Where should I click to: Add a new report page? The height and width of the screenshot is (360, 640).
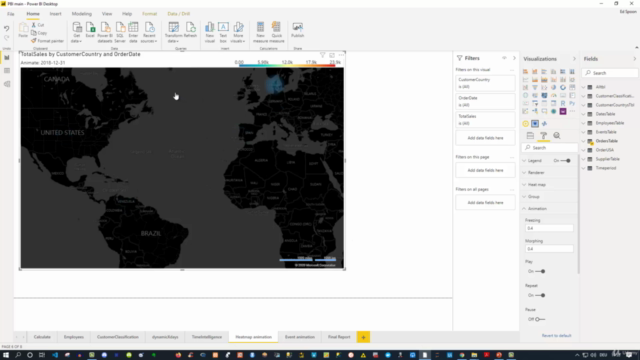pos(363,337)
